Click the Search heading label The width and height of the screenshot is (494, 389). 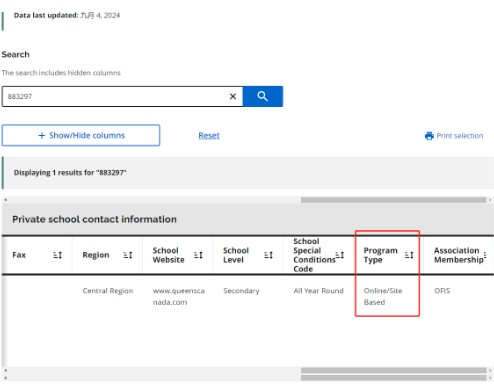click(x=15, y=54)
